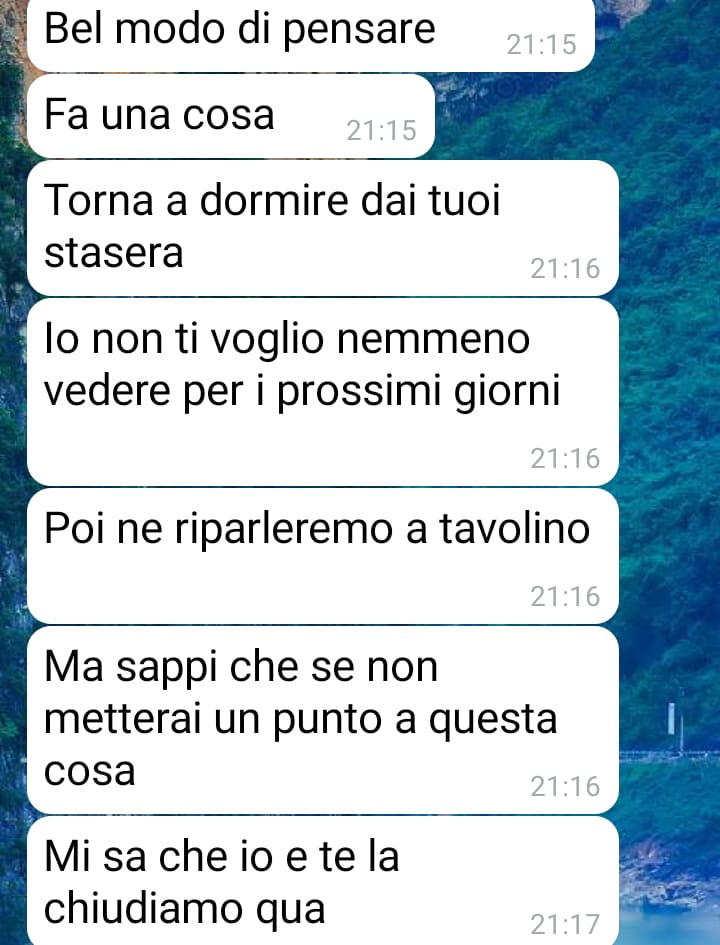720x945 pixels.
Task: Select "Mi sa che io e te" message
Action: [323, 881]
